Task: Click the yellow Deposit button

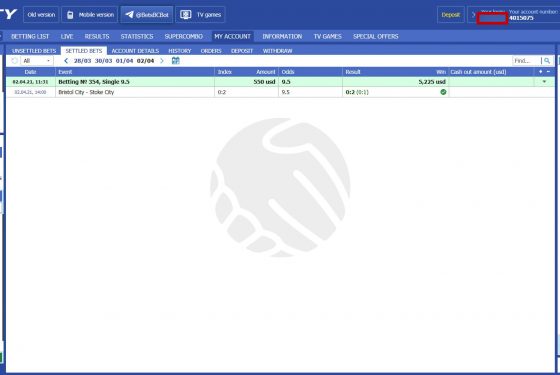Action: [451, 15]
